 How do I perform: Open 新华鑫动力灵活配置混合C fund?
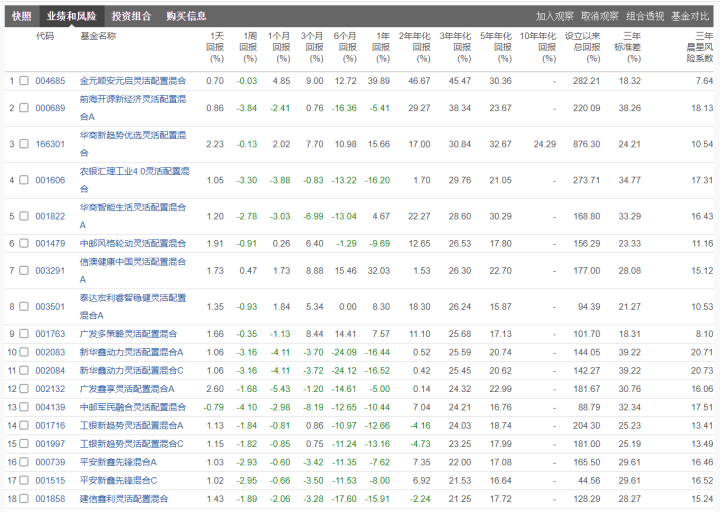pos(131,371)
